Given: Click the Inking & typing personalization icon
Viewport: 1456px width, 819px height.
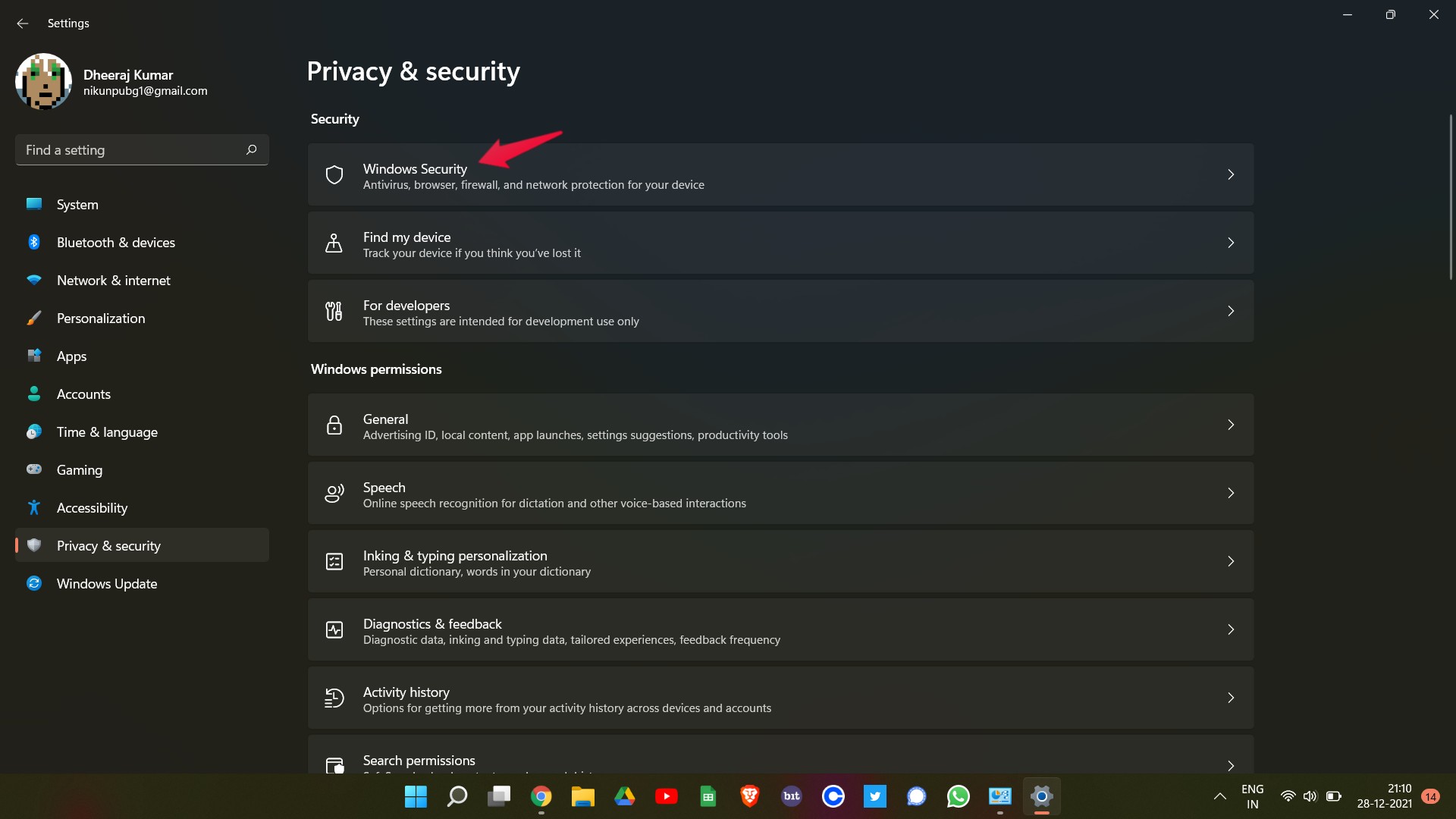Looking at the screenshot, I should (334, 561).
